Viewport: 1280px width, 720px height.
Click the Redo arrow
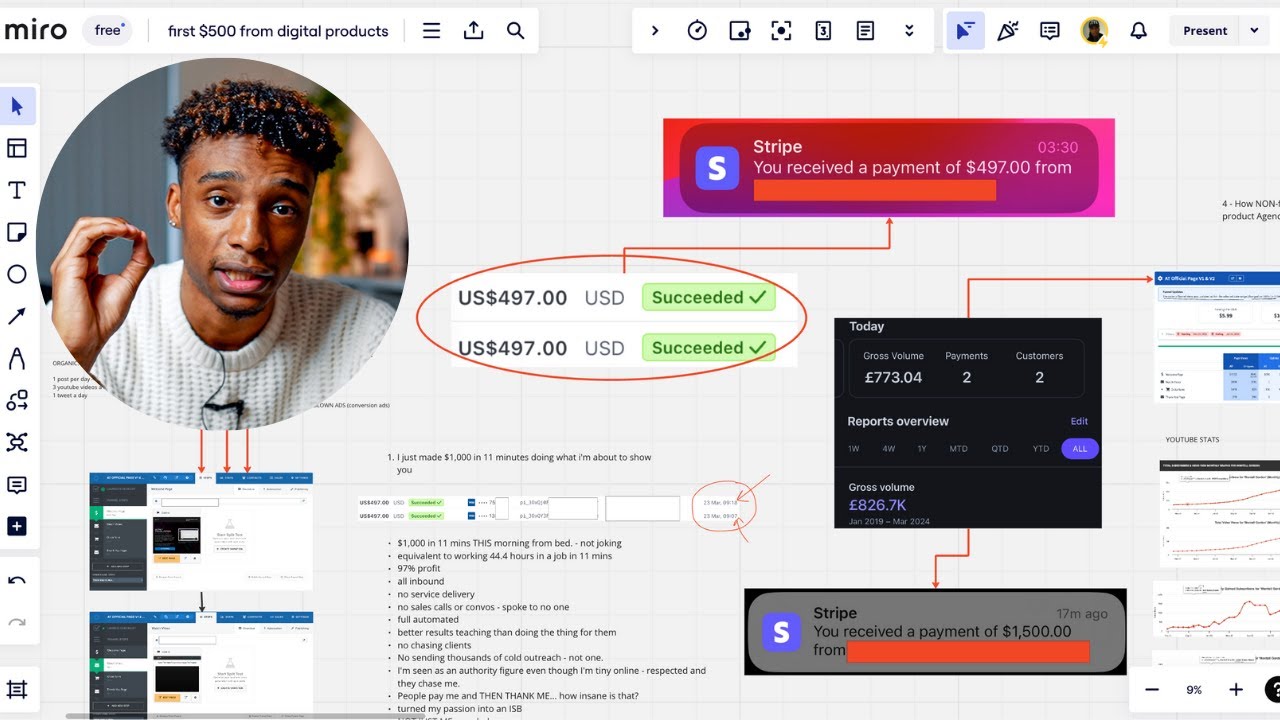[17, 622]
